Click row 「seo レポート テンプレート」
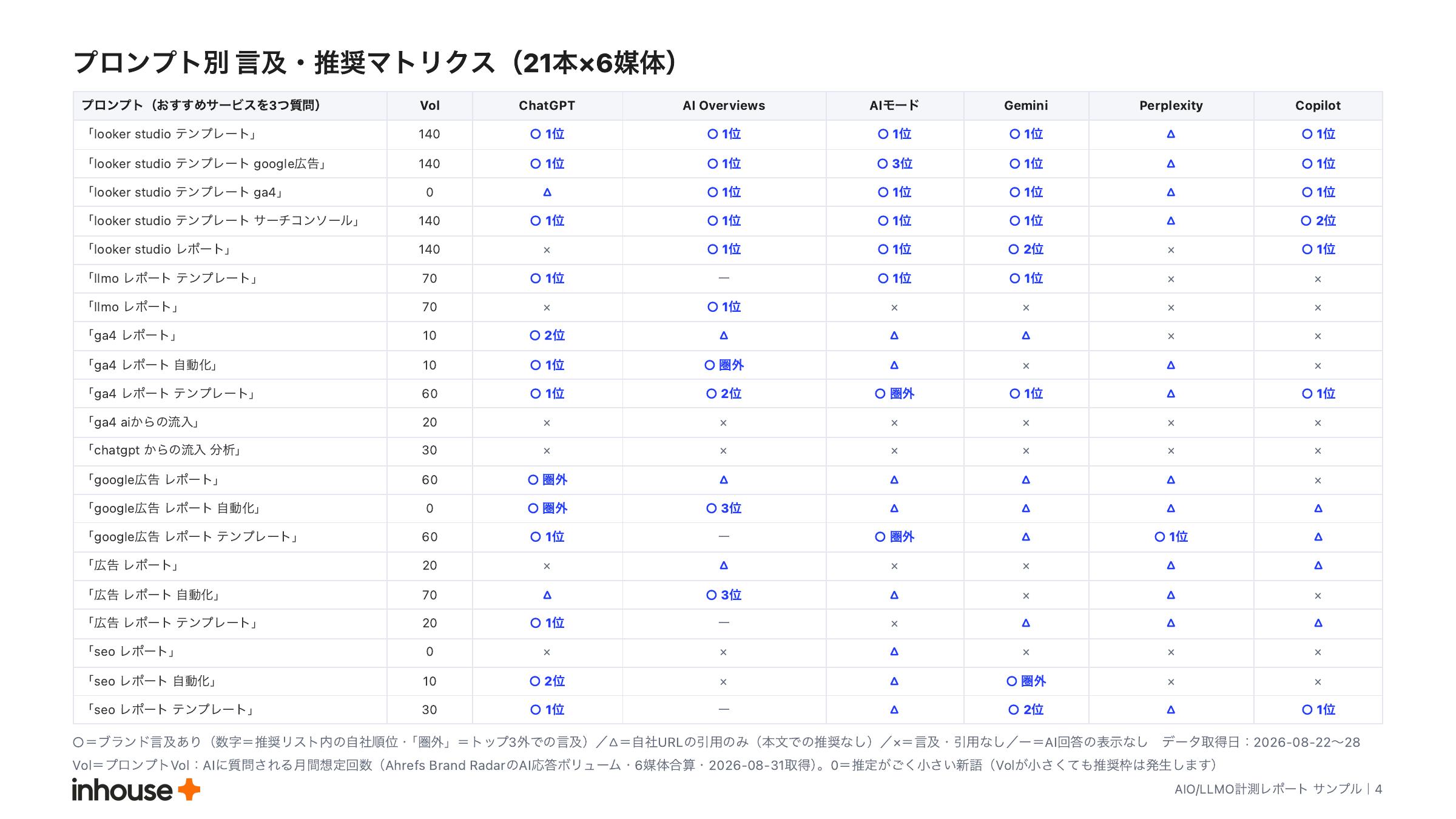1456x819 pixels. [x=728, y=710]
